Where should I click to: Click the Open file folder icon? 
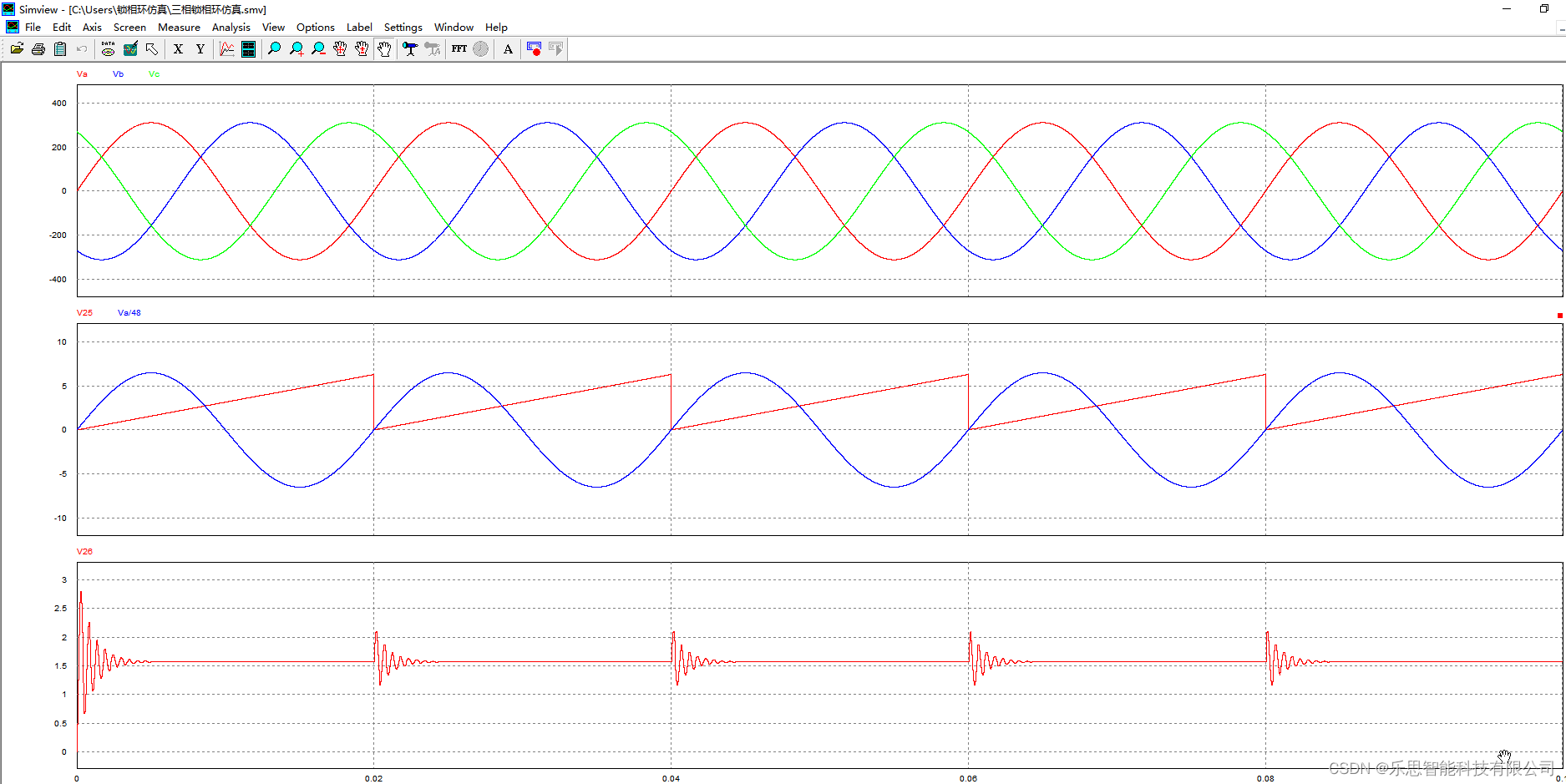click(x=17, y=49)
